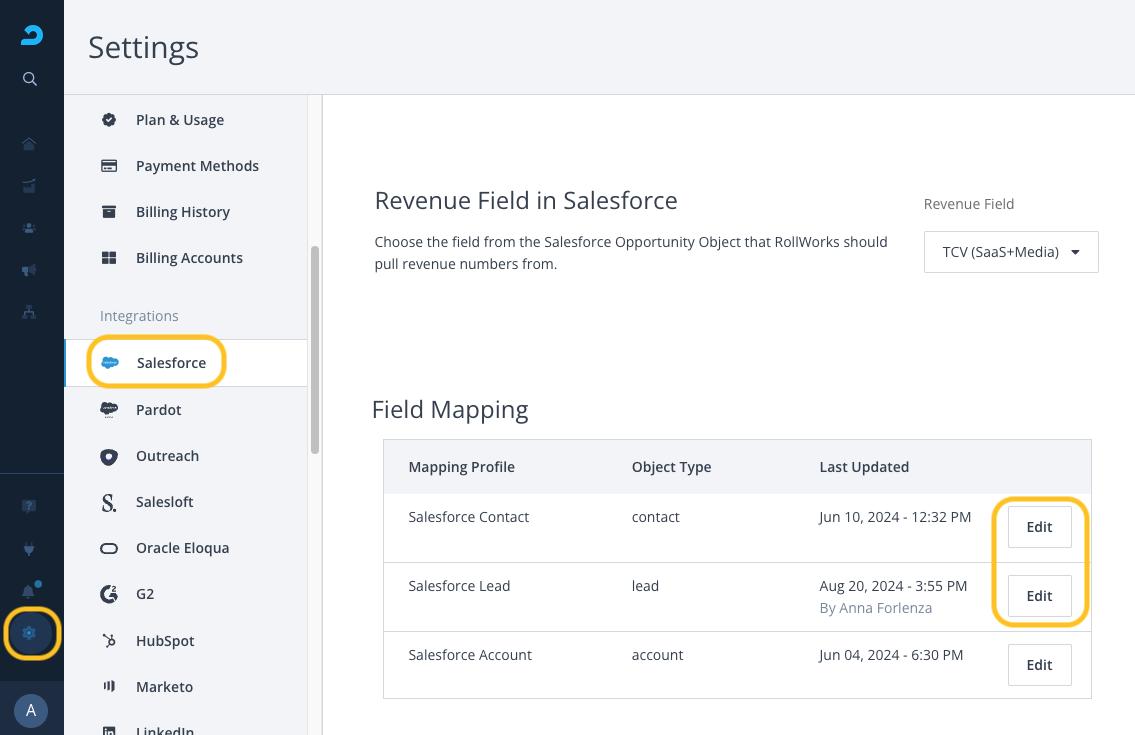Edit the Salesforce Account mapping profile
1135x735 pixels.
point(1039,665)
